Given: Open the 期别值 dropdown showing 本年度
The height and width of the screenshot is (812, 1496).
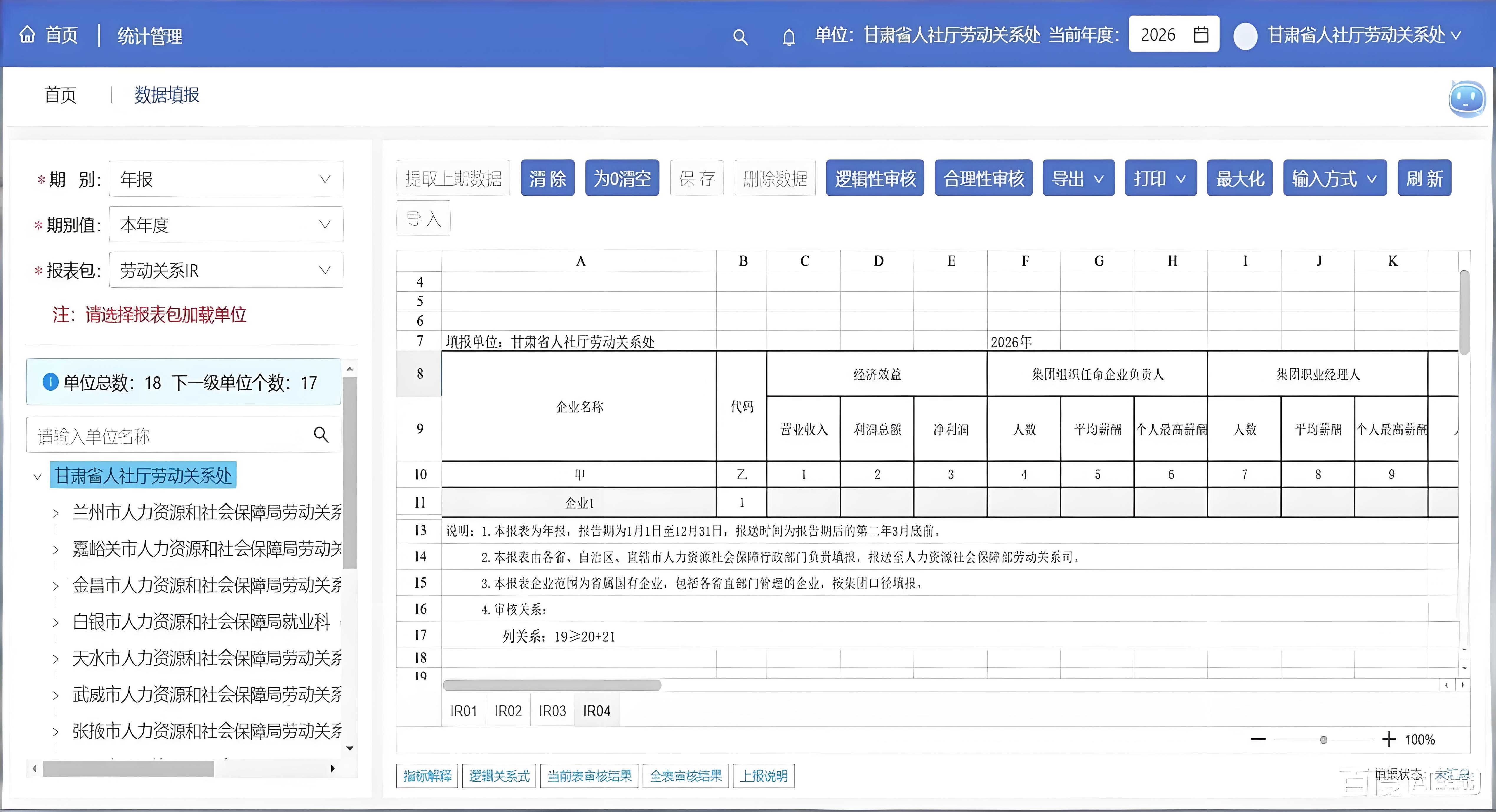Looking at the screenshot, I should [x=226, y=224].
